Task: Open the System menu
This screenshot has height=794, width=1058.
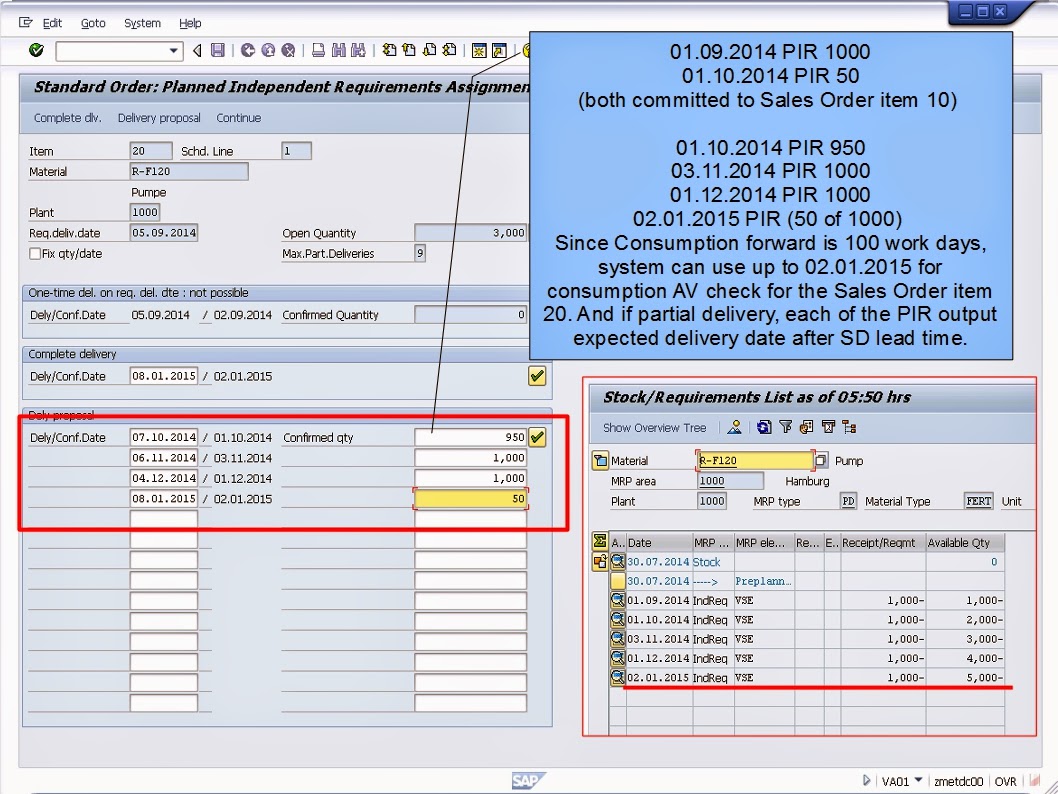Action: point(142,23)
